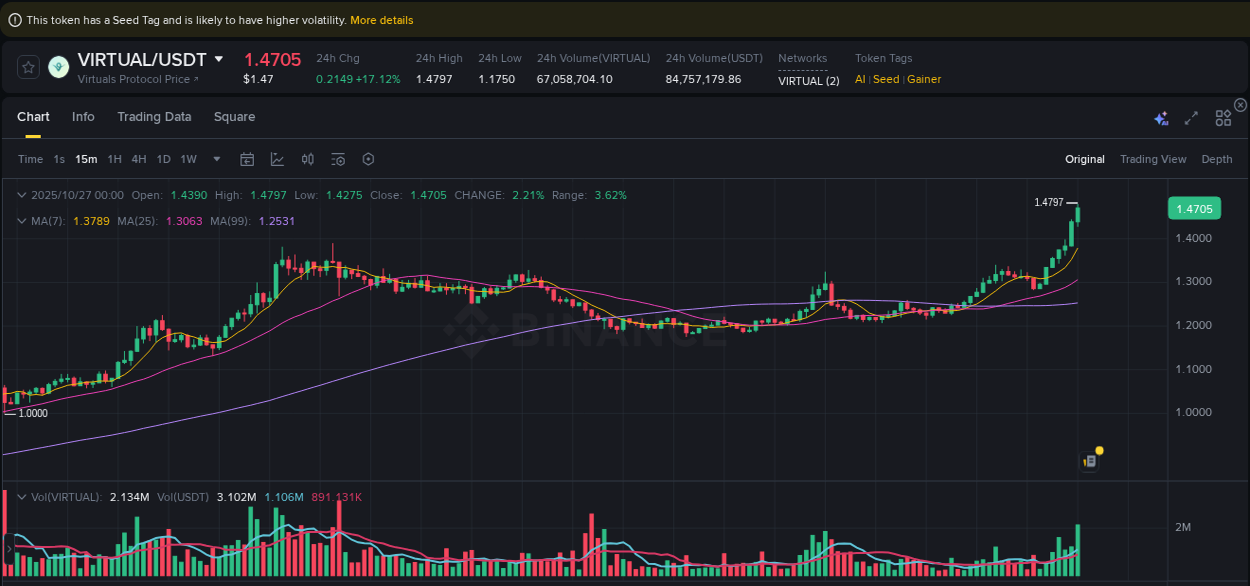This screenshot has width=1250, height=586.
Task: Open the extra timeframes dropdown arrow
Action: click(216, 159)
